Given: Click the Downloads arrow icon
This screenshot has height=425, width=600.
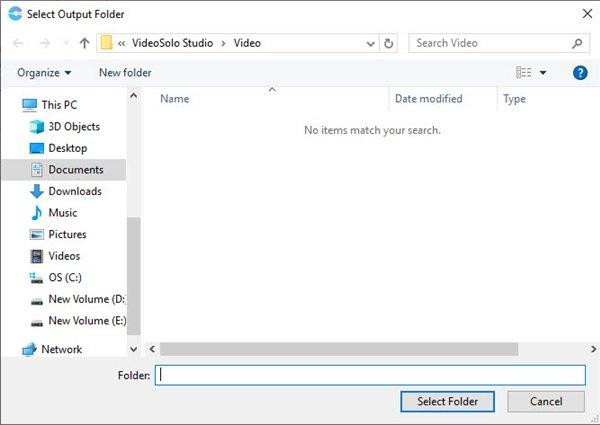Looking at the screenshot, I should coord(37,191).
